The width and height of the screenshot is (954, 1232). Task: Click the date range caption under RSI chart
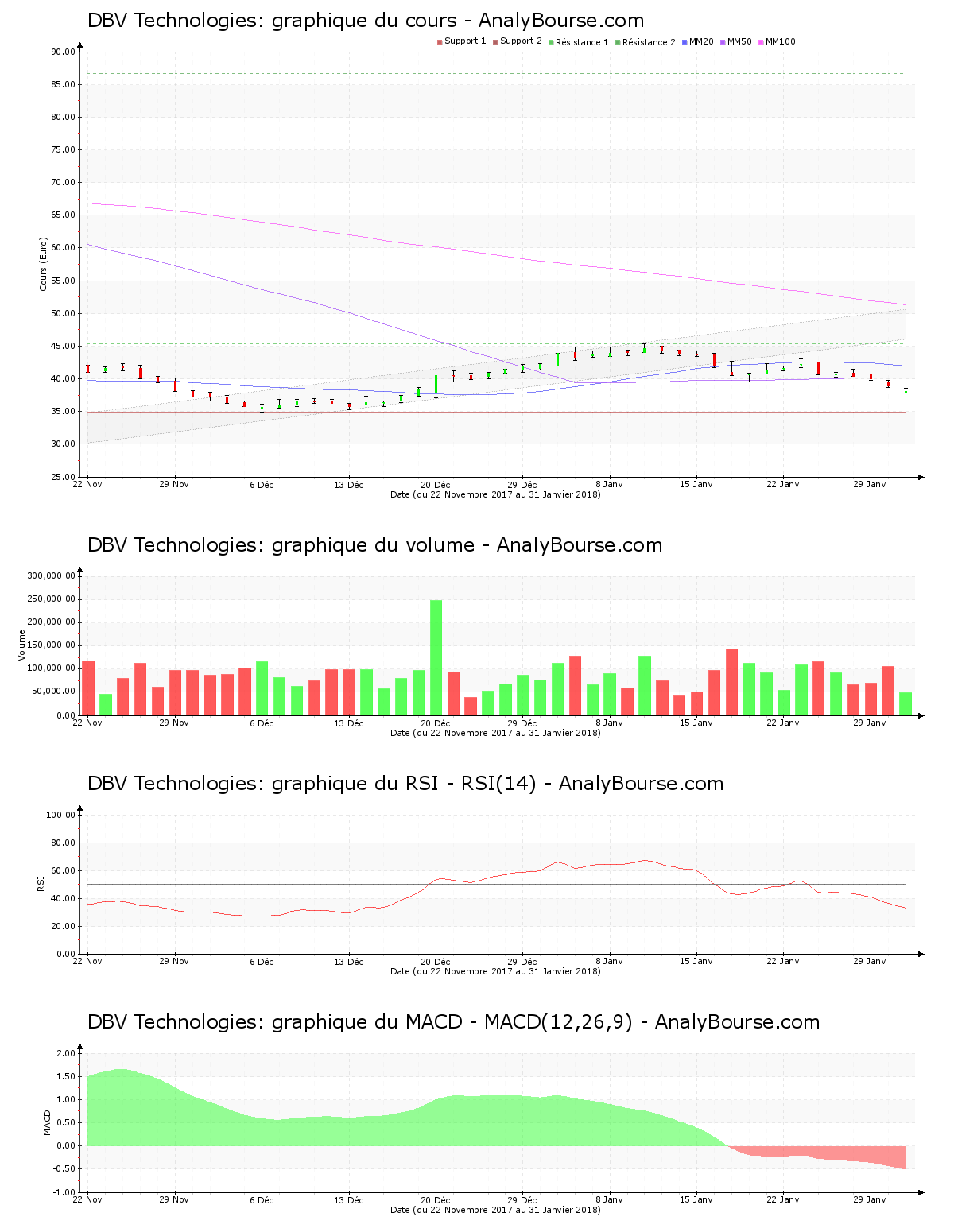[495, 971]
